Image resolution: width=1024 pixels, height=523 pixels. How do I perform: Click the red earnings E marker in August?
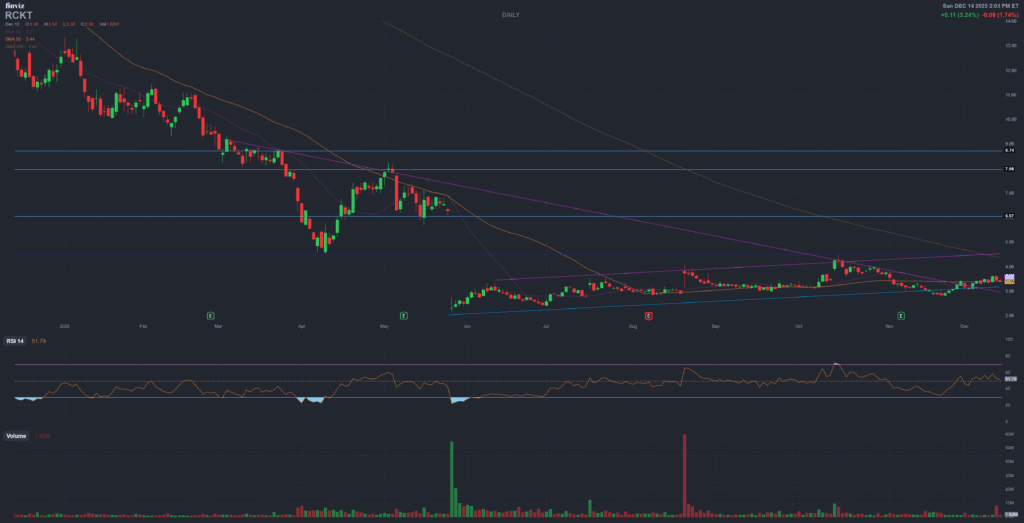tap(649, 315)
